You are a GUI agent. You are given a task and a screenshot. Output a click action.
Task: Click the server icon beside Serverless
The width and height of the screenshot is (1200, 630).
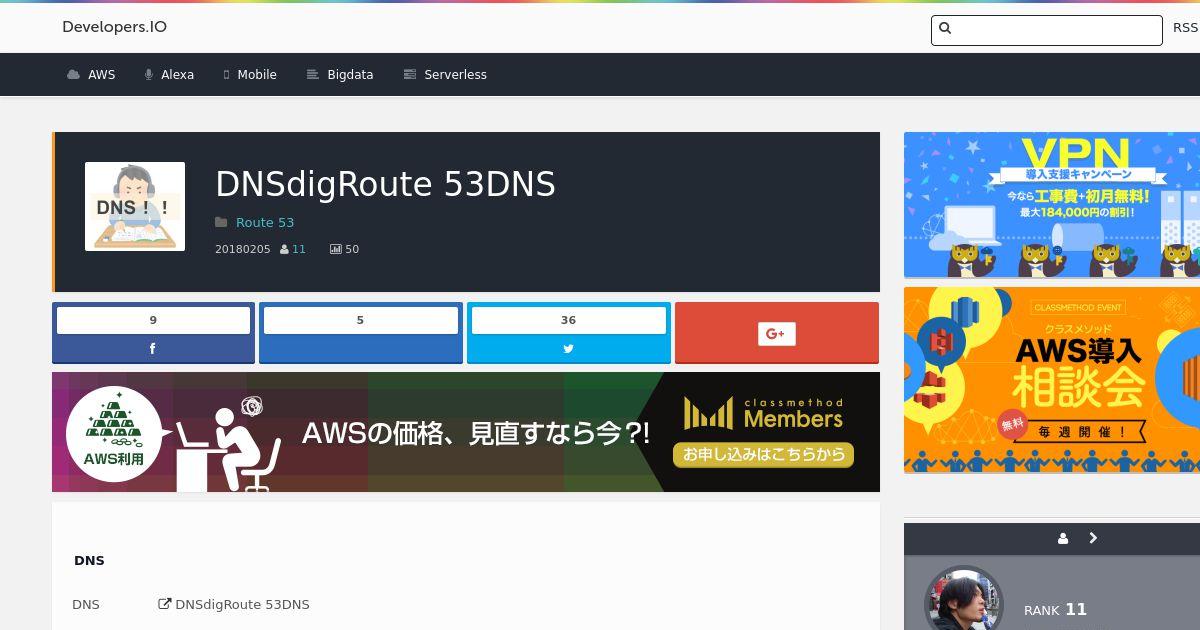pyautogui.click(x=409, y=75)
